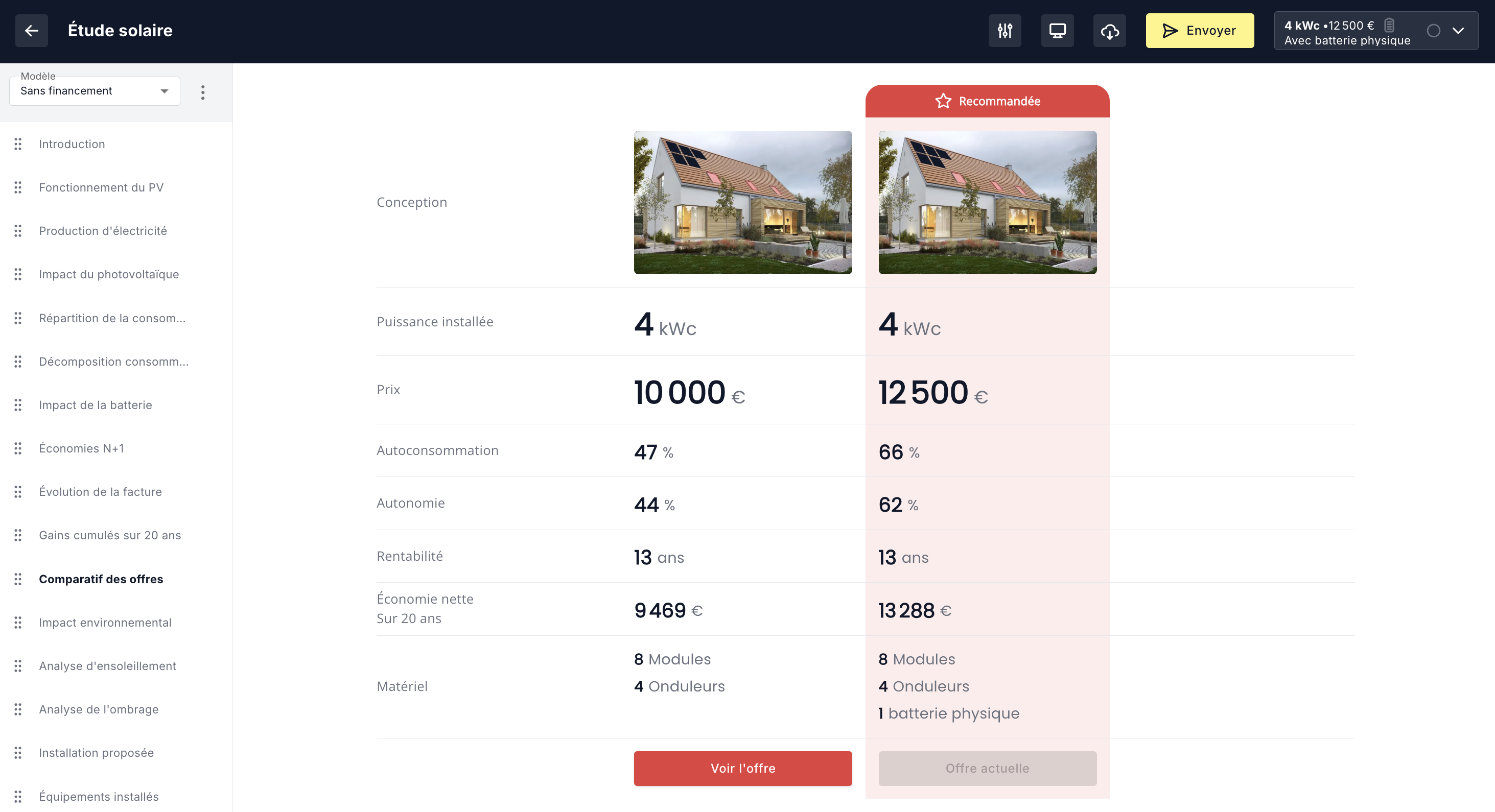The height and width of the screenshot is (812, 1495).
Task: Open the three-dot menu beside Modèle
Action: (202, 92)
